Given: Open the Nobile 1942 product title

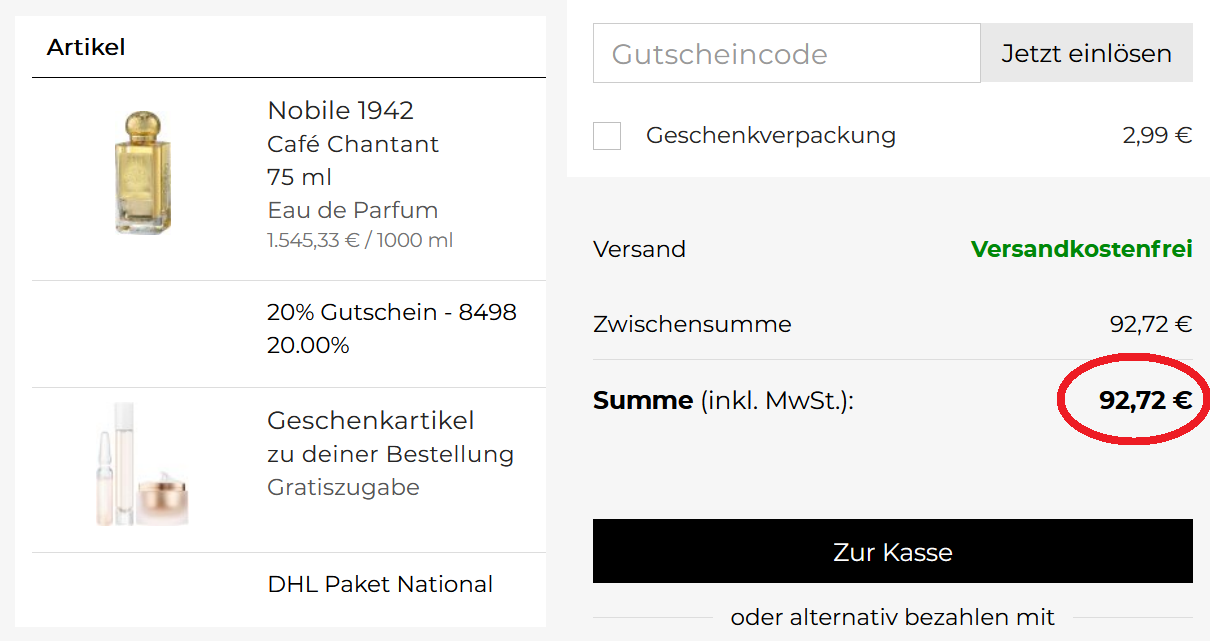Looking at the screenshot, I should [340, 110].
